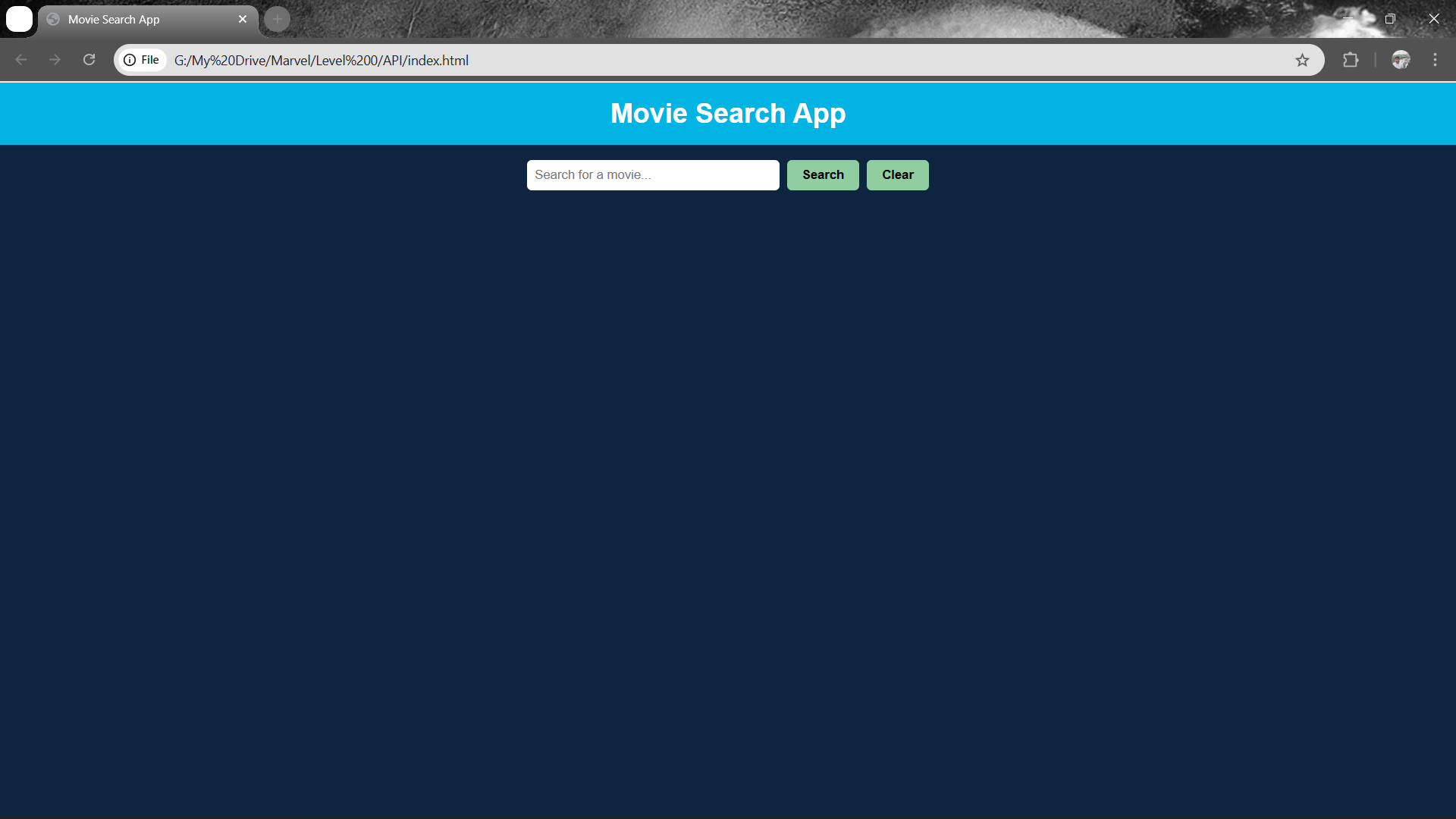1456x819 pixels.
Task: Open a new tab with plus button
Action: pos(278,19)
